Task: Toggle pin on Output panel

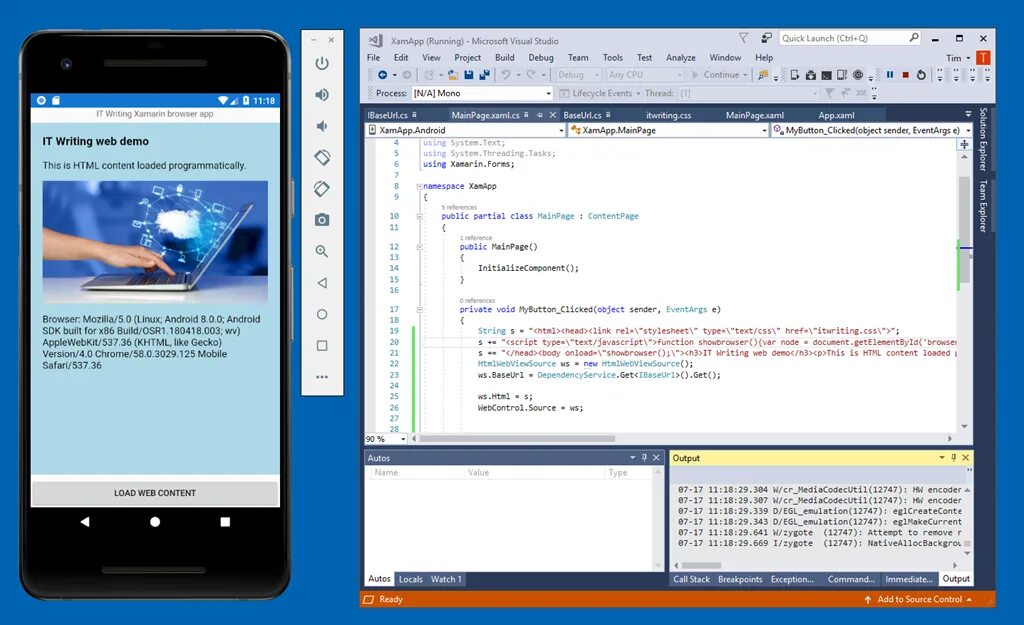Action: (953, 458)
